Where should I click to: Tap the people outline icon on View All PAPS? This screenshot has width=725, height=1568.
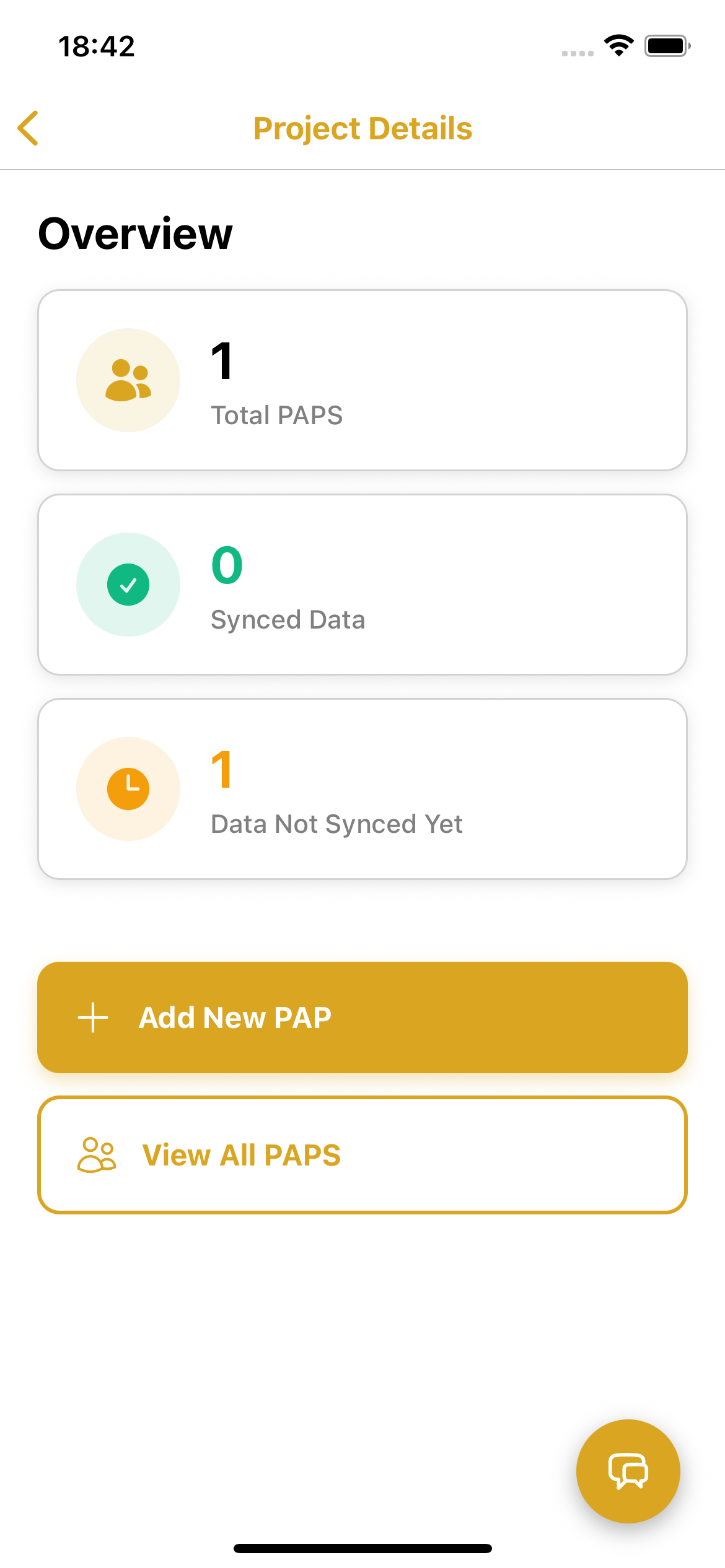coord(97,1155)
